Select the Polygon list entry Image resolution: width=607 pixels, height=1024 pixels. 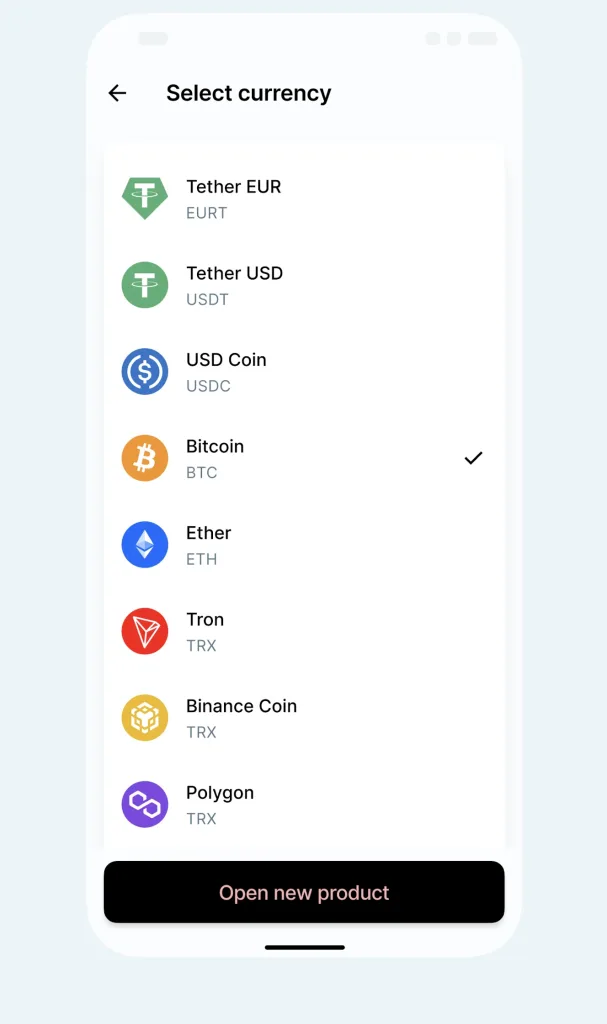220,793
